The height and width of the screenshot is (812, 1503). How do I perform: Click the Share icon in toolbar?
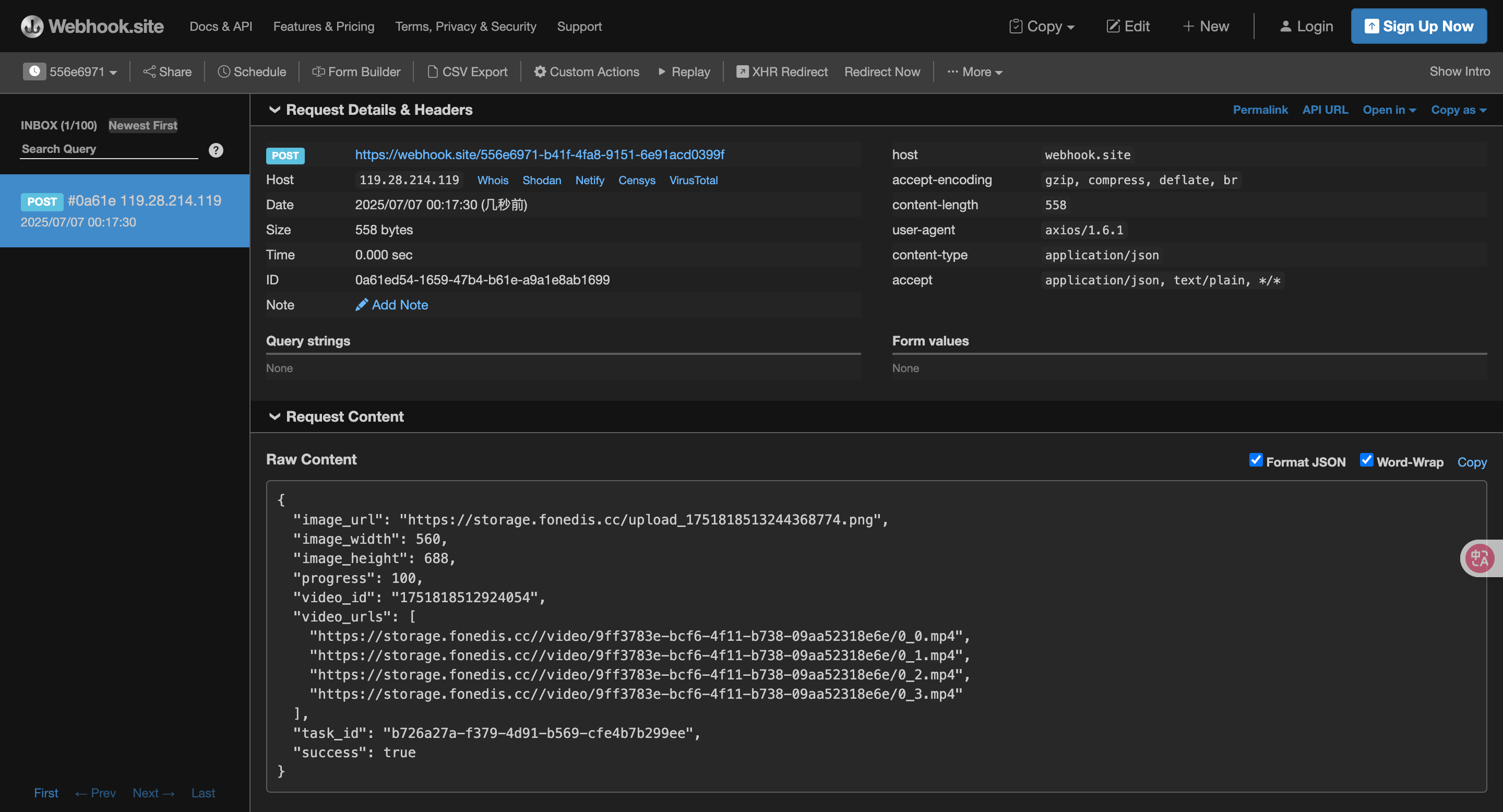[x=149, y=71]
